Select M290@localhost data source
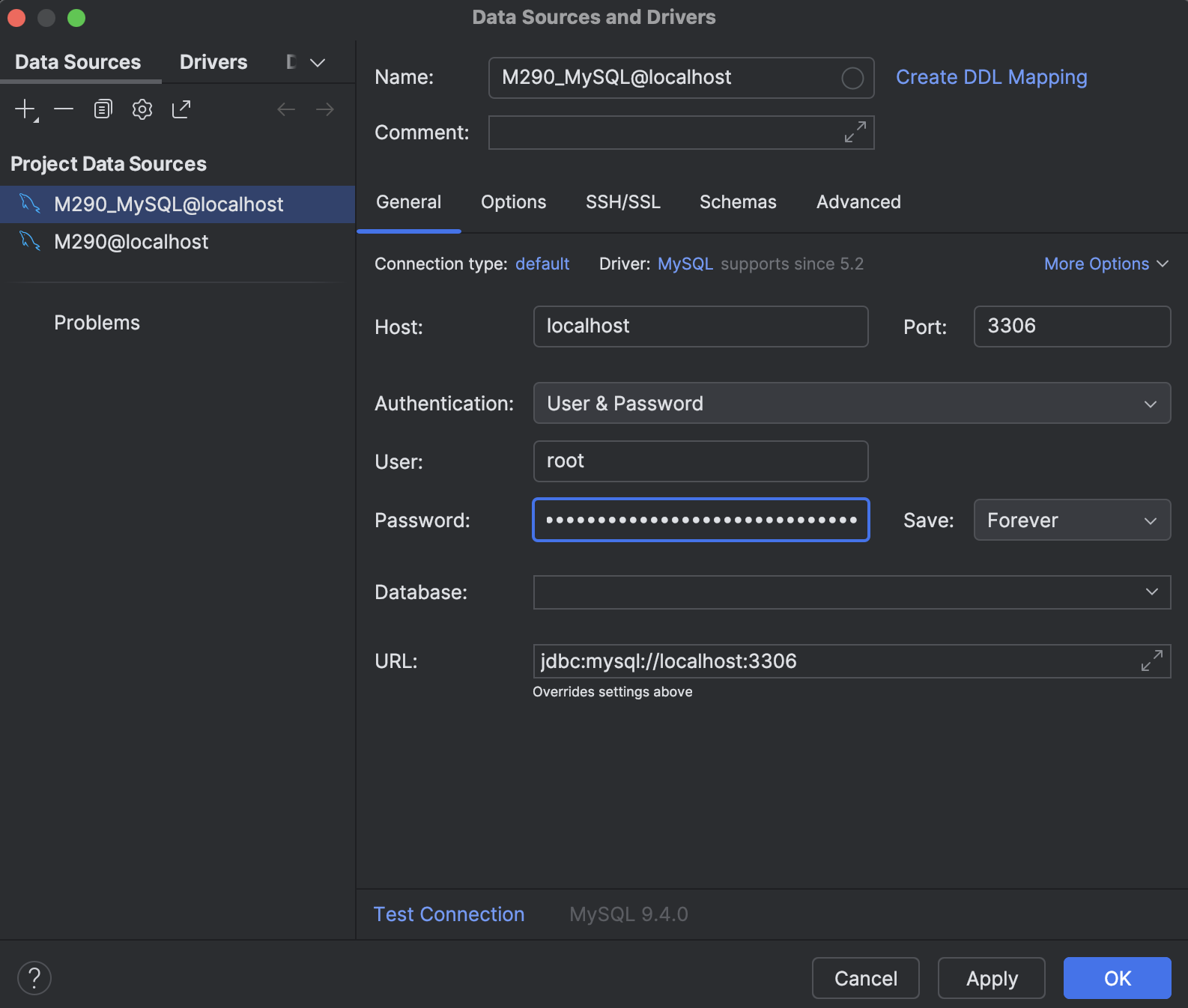 [x=178, y=242]
